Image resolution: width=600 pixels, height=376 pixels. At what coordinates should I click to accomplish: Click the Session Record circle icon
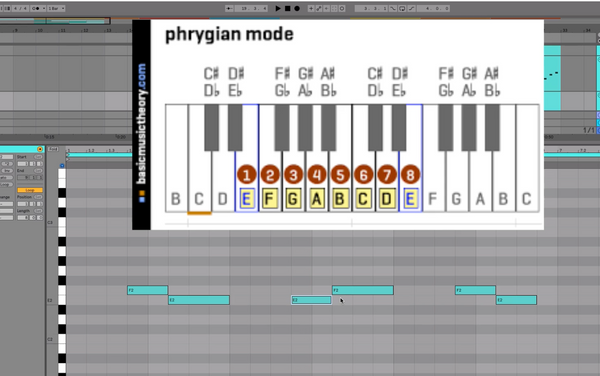click(342, 8)
